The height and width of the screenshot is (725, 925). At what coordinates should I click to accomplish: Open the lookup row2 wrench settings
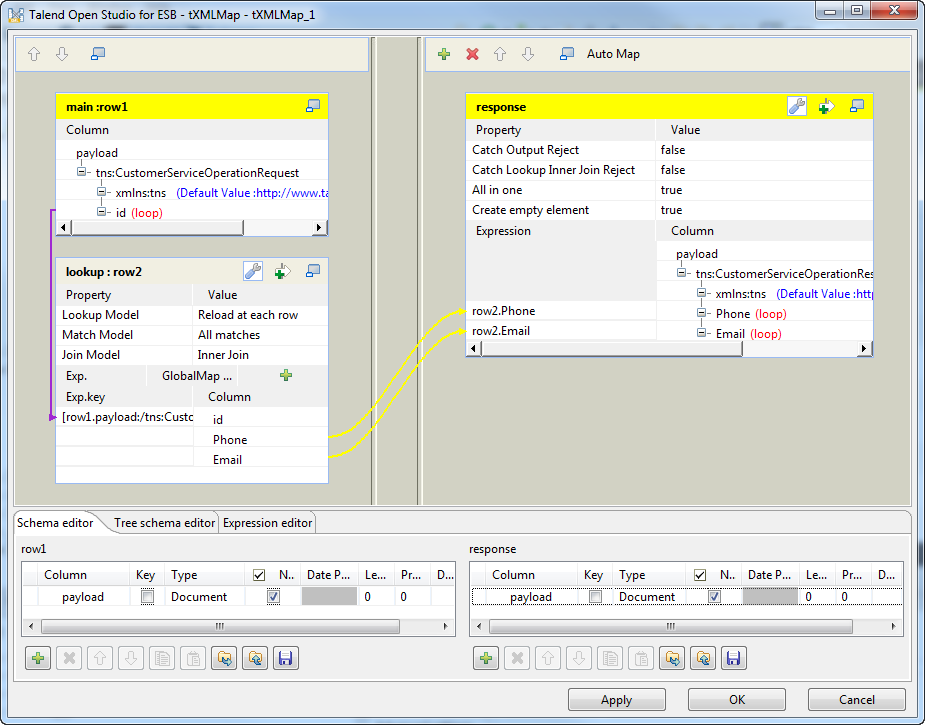(253, 271)
